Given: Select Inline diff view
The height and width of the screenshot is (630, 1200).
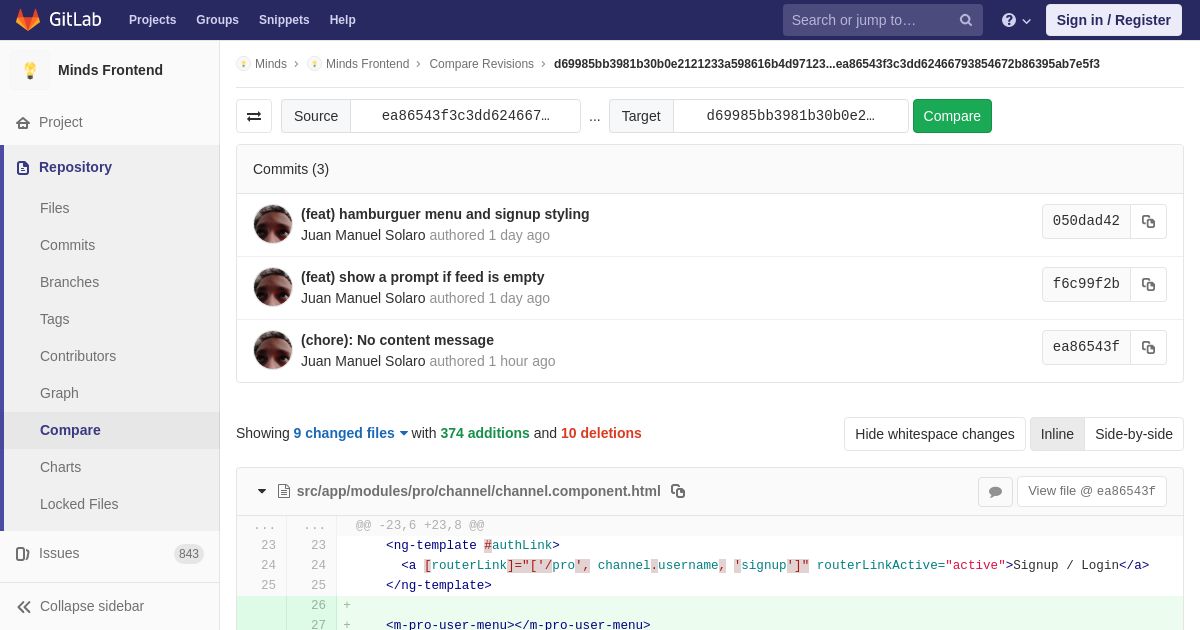Looking at the screenshot, I should pyautogui.click(x=1057, y=434).
